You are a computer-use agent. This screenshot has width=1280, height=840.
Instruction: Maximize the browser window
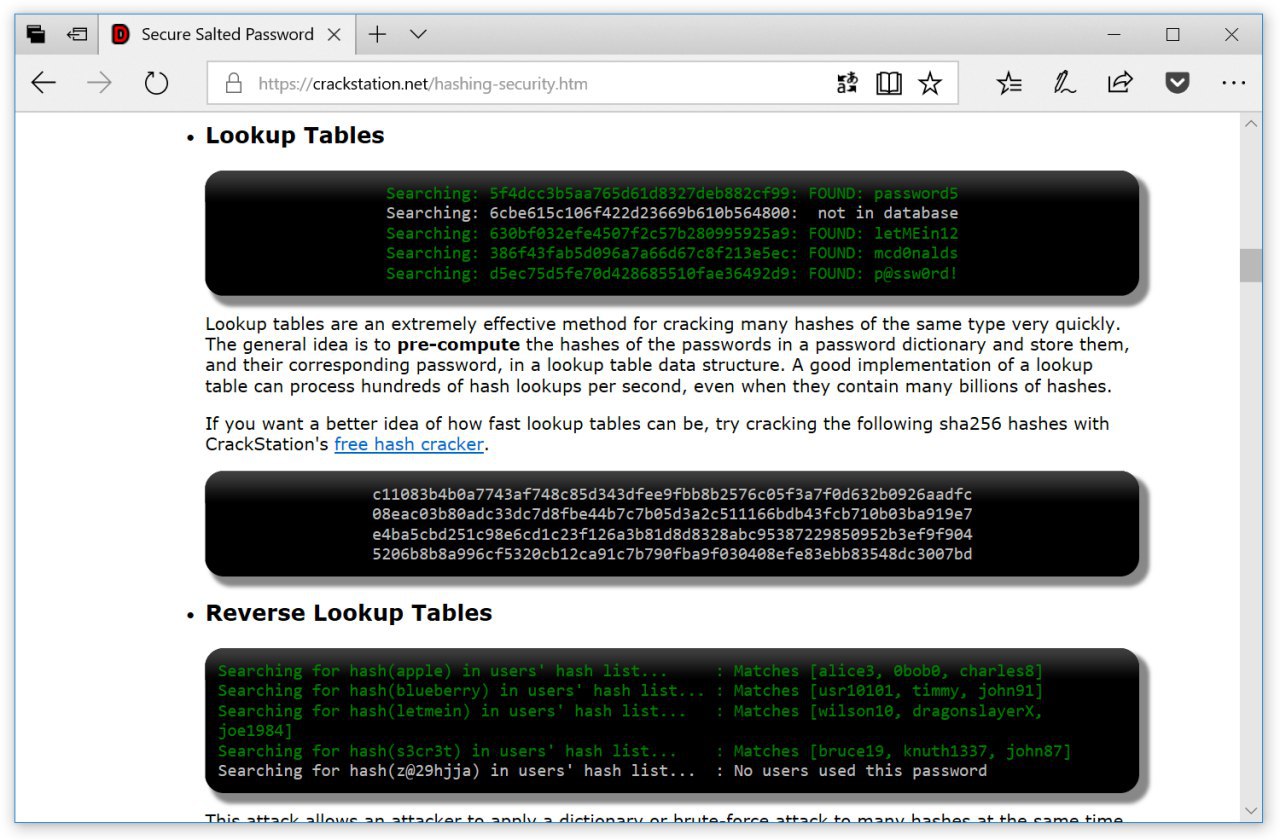[1173, 34]
